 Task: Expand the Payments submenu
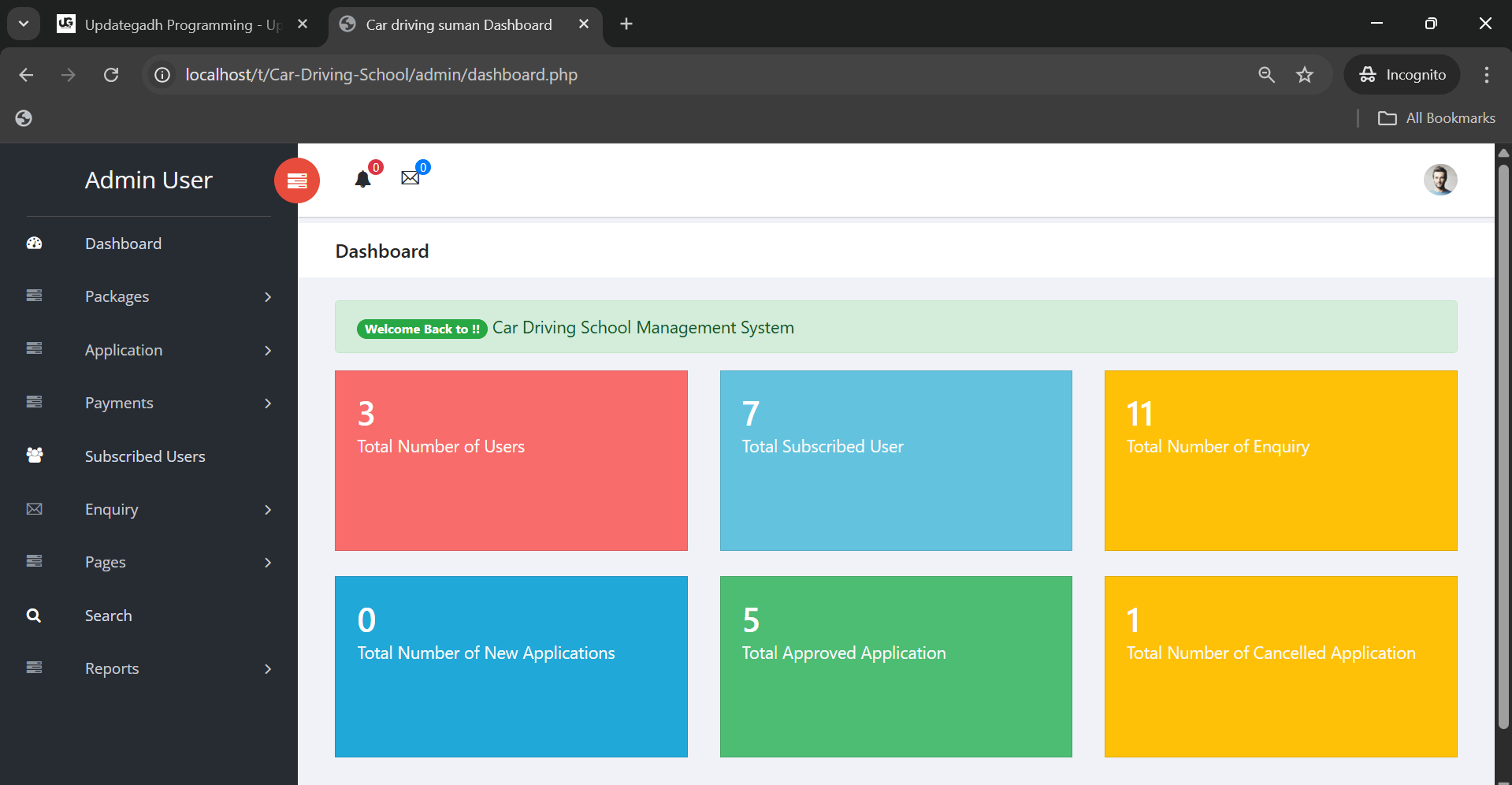[268, 403]
